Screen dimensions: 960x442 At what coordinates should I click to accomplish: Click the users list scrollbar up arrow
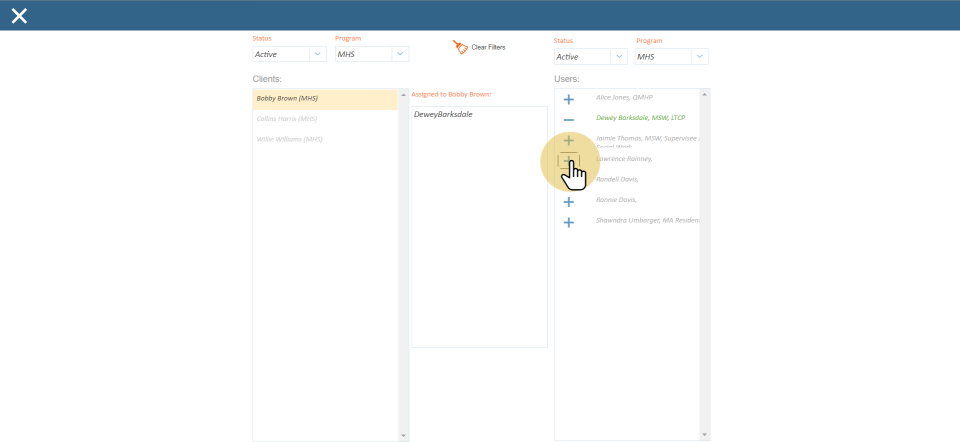point(705,94)
